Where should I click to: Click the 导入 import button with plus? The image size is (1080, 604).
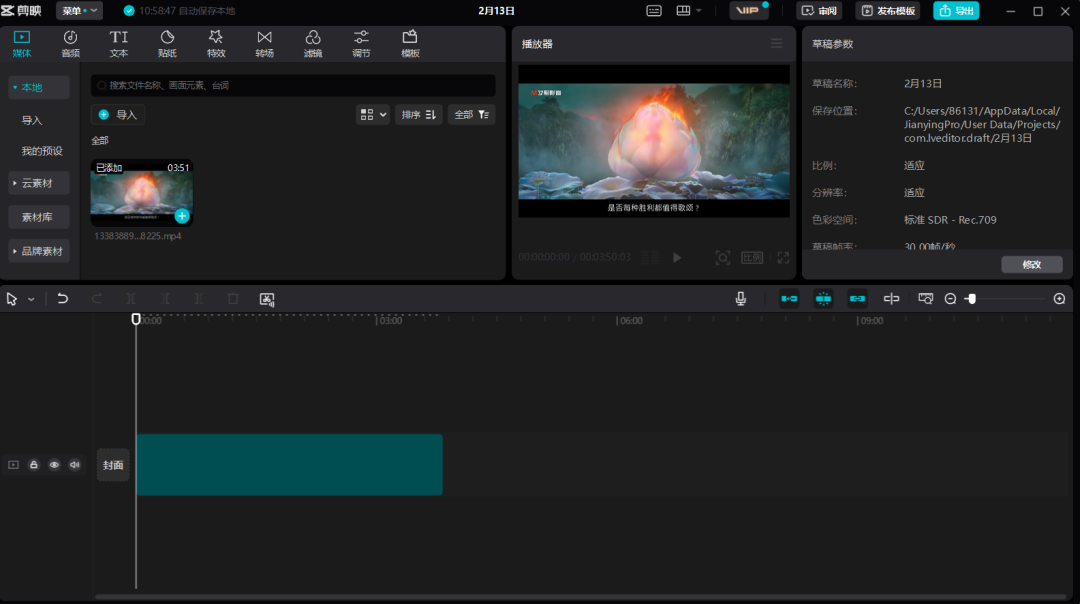(118, 114)
